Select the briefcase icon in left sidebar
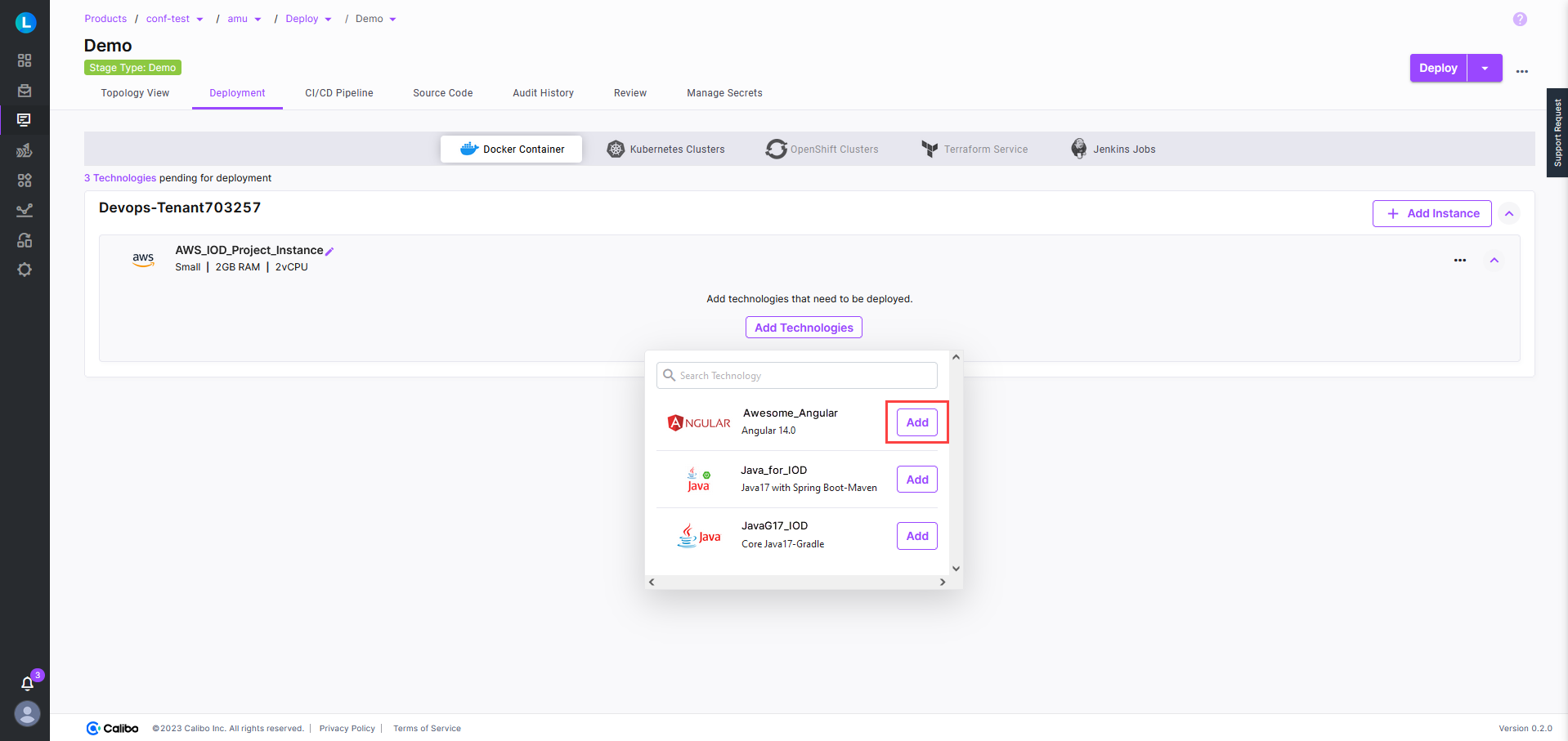 tap(25, 90)
